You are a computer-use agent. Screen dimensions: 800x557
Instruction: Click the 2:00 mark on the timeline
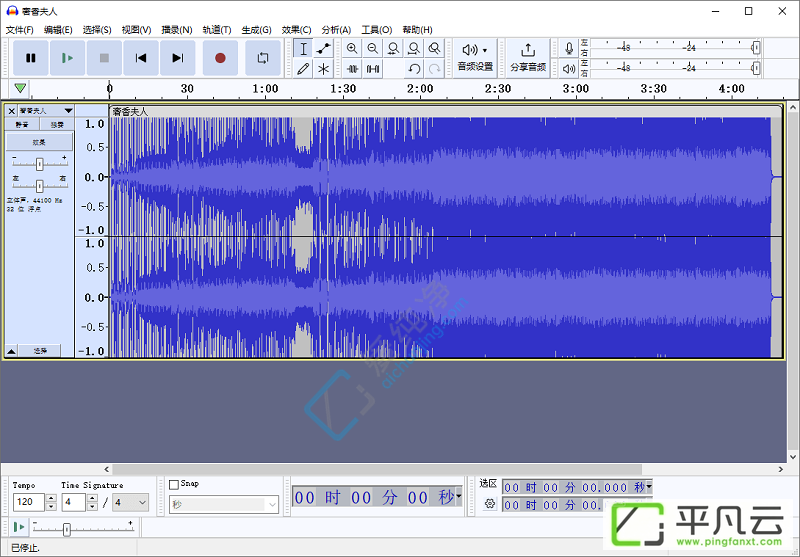tap(420, 89)
